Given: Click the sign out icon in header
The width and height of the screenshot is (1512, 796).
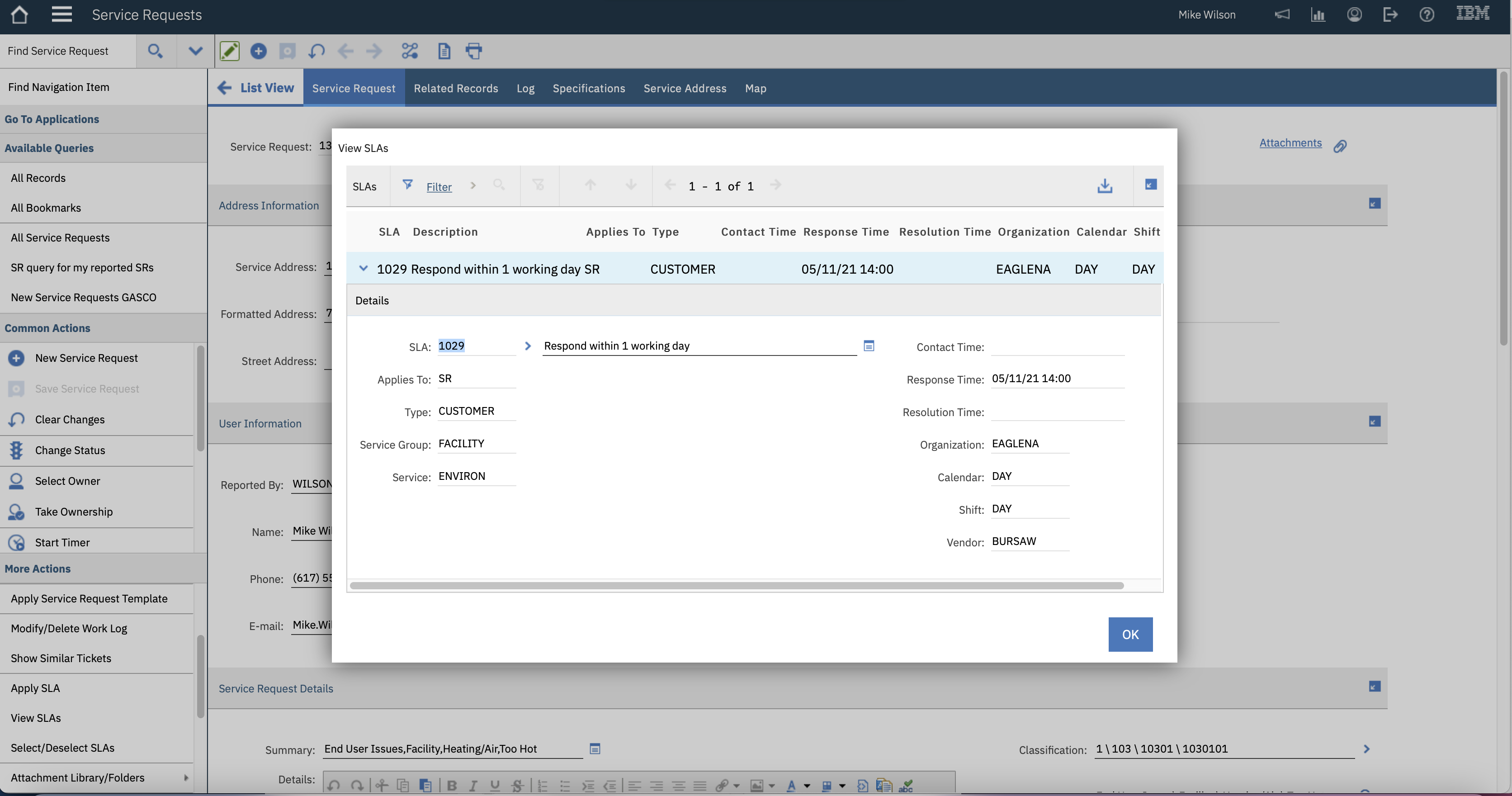Looking at the screenshot, I should [x=1390, y=14].
